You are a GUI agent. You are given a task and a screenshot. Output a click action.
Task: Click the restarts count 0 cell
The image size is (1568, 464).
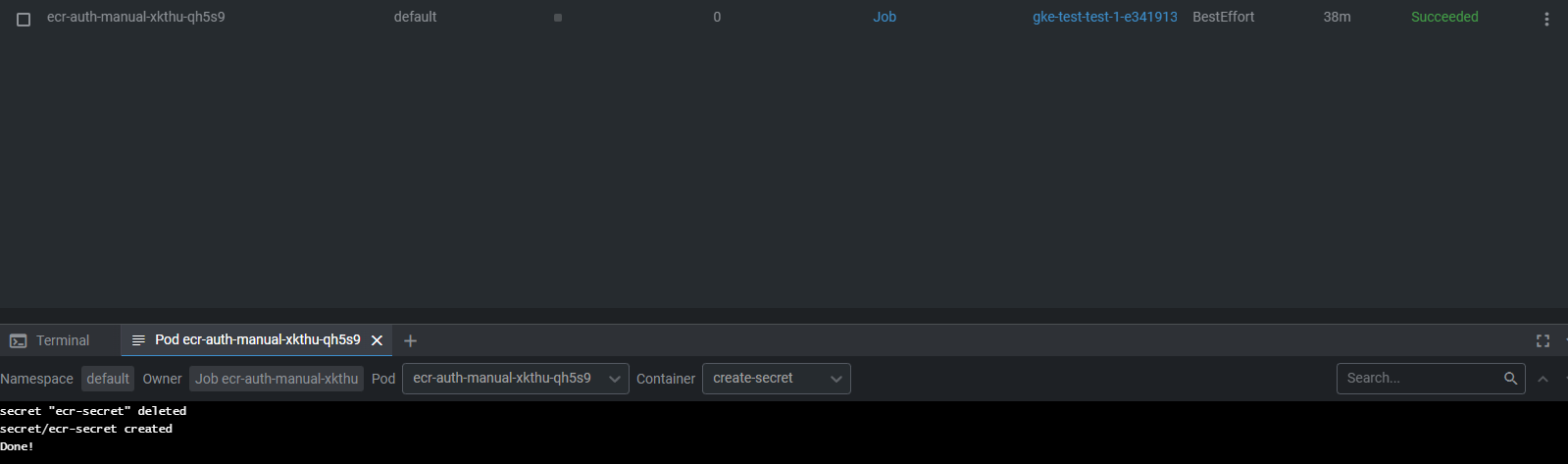tap(717, 17)
